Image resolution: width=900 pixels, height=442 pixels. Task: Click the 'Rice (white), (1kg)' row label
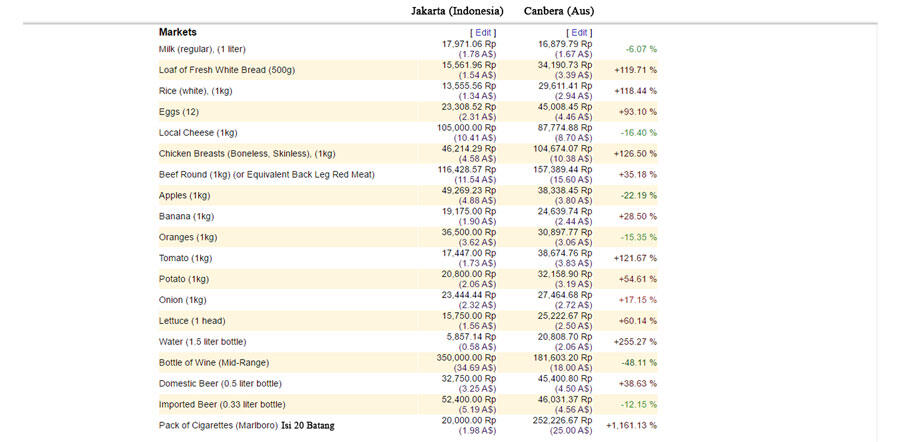point(196,91)
